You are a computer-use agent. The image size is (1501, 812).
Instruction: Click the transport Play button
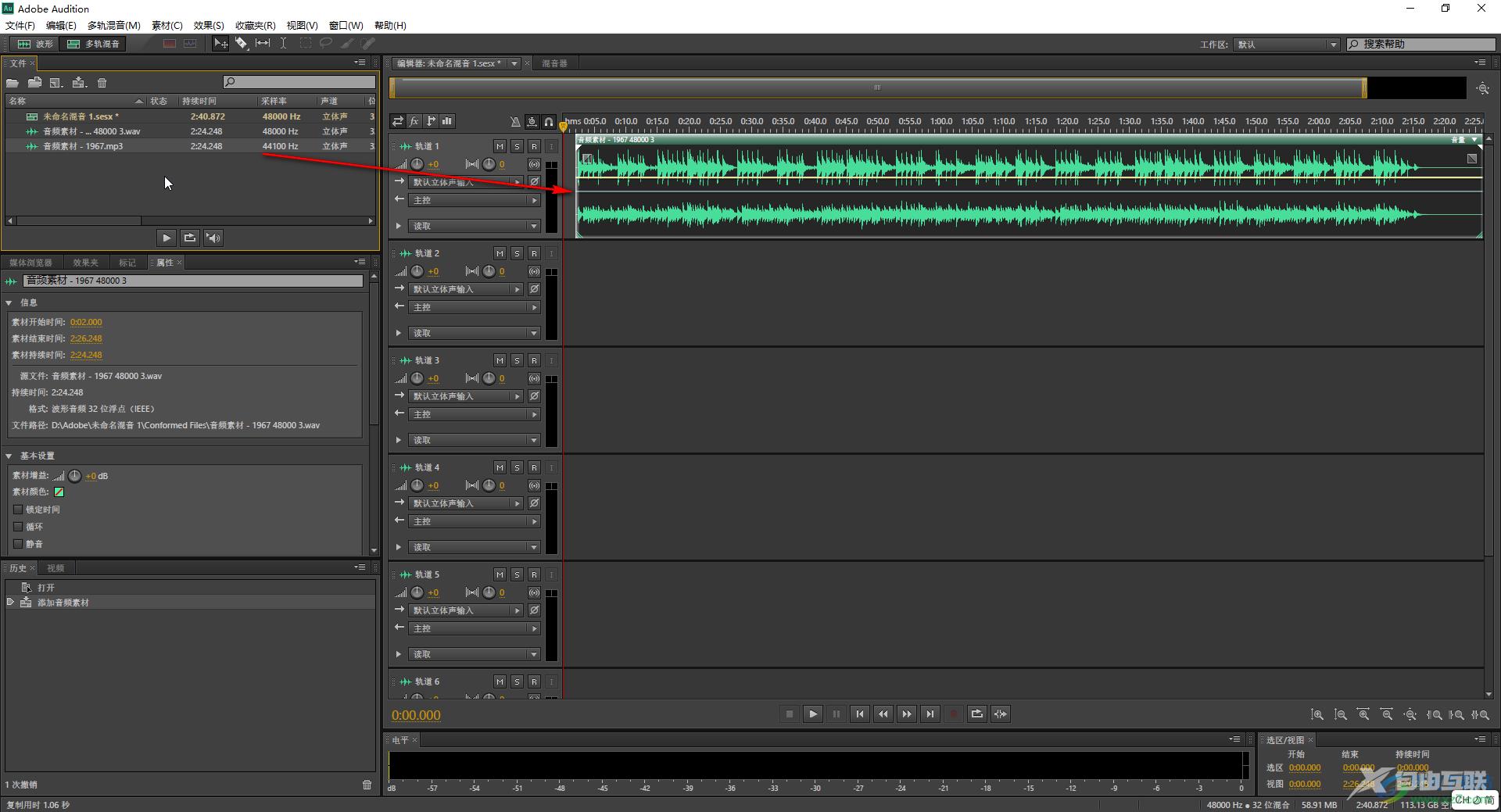coord(813,714)
